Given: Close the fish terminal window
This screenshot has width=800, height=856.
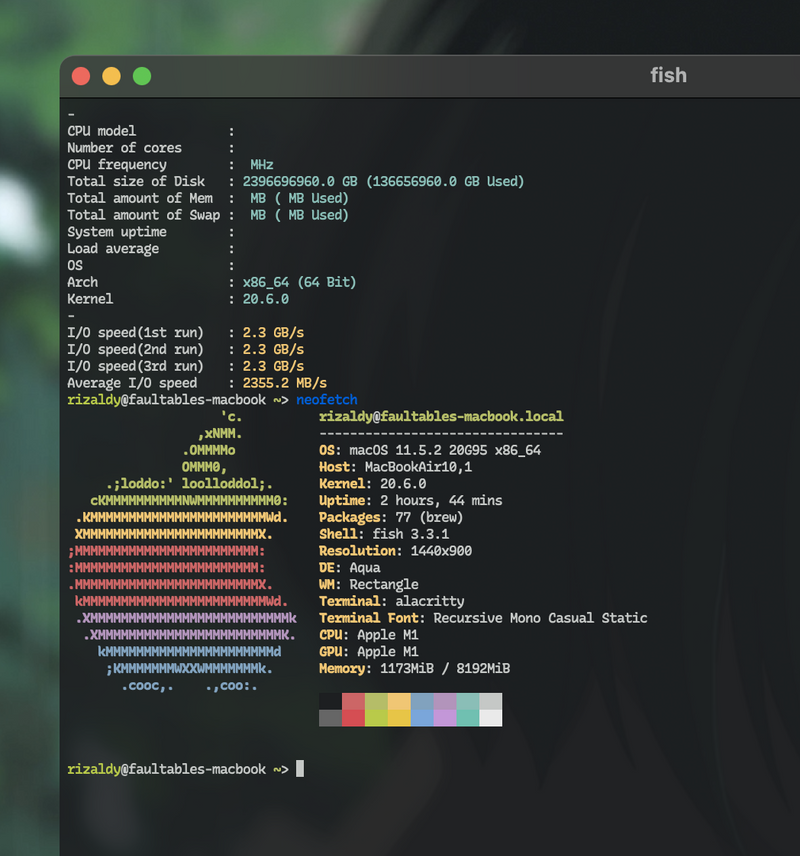Looking at the screenshot, I should click(81, 76).
